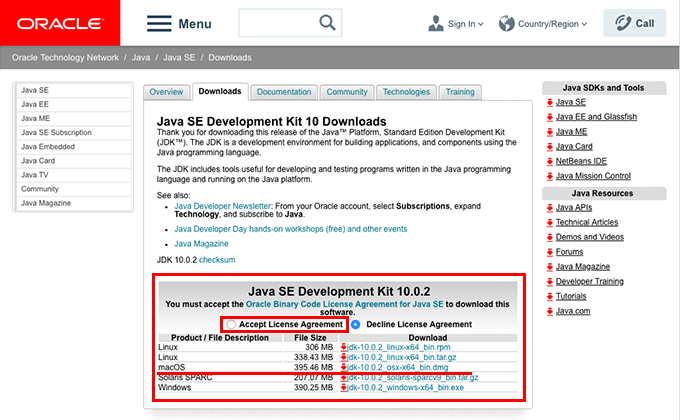Screen dimensions: 680x420
Task: Click download icon for linux-x64_bin.rpm
Action: 343,347
